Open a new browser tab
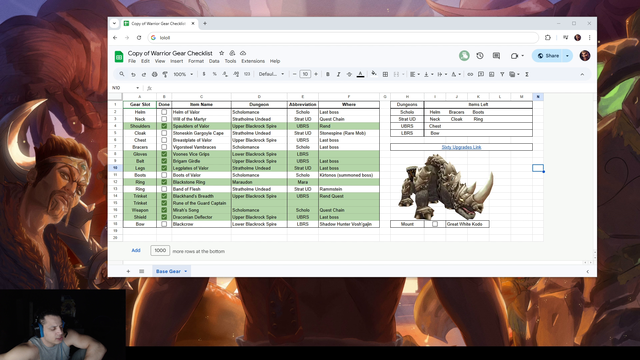Viewport: 640px width, 360px height. [x=205, y=23]
